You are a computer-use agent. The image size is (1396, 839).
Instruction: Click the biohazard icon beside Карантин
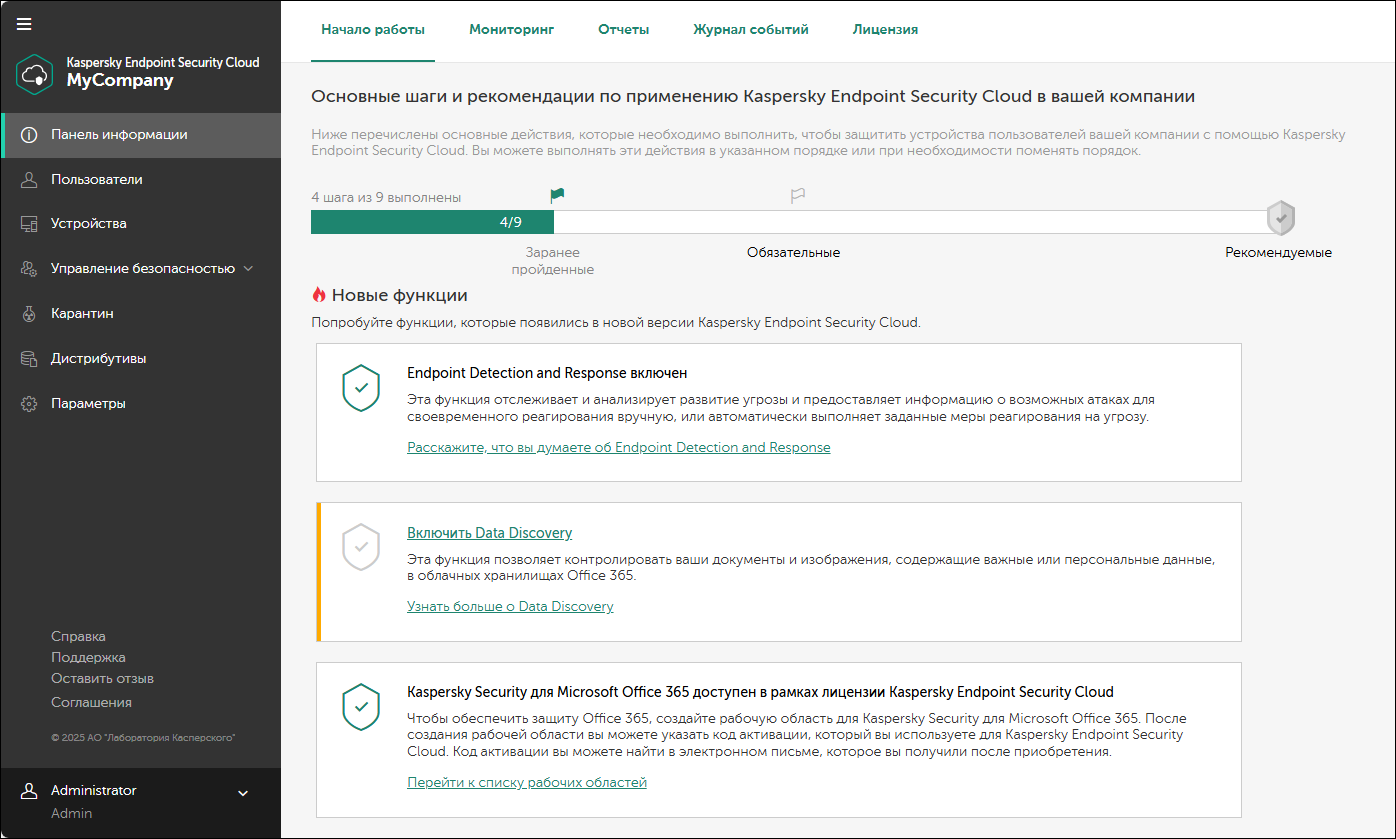pos(29,314)
